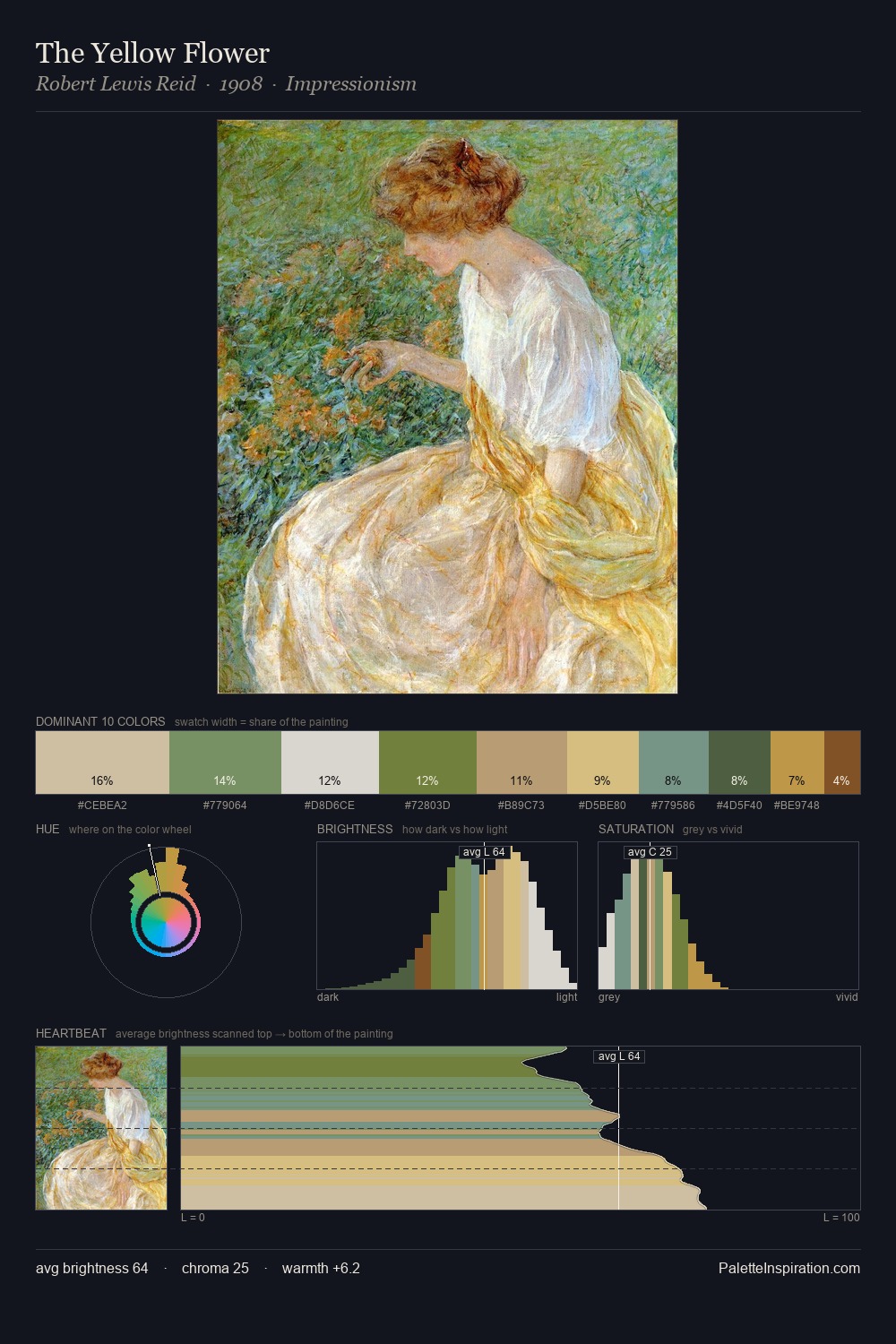
Task: Click the year '1908' in subtitle
Action: tap(240, 84)
